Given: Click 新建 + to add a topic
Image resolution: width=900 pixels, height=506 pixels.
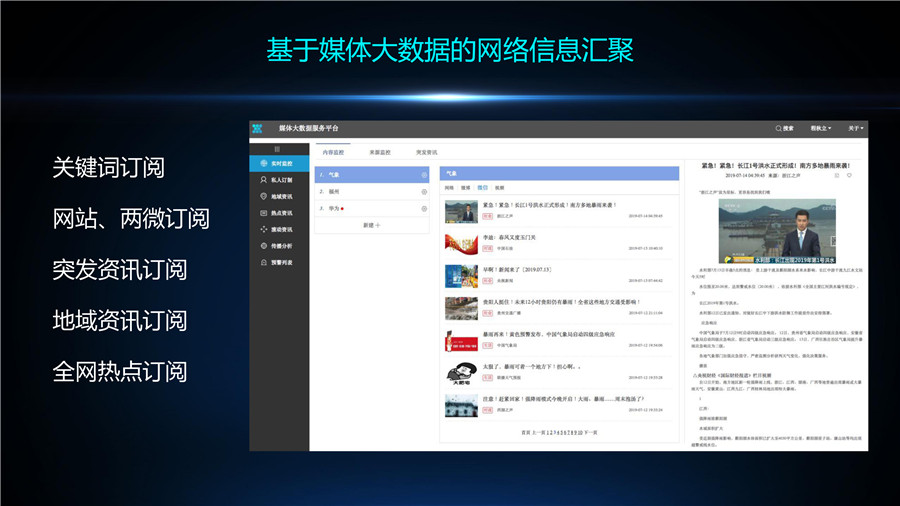Looking at the screenshot, I should pyautogui.click(x=371, y=225).
